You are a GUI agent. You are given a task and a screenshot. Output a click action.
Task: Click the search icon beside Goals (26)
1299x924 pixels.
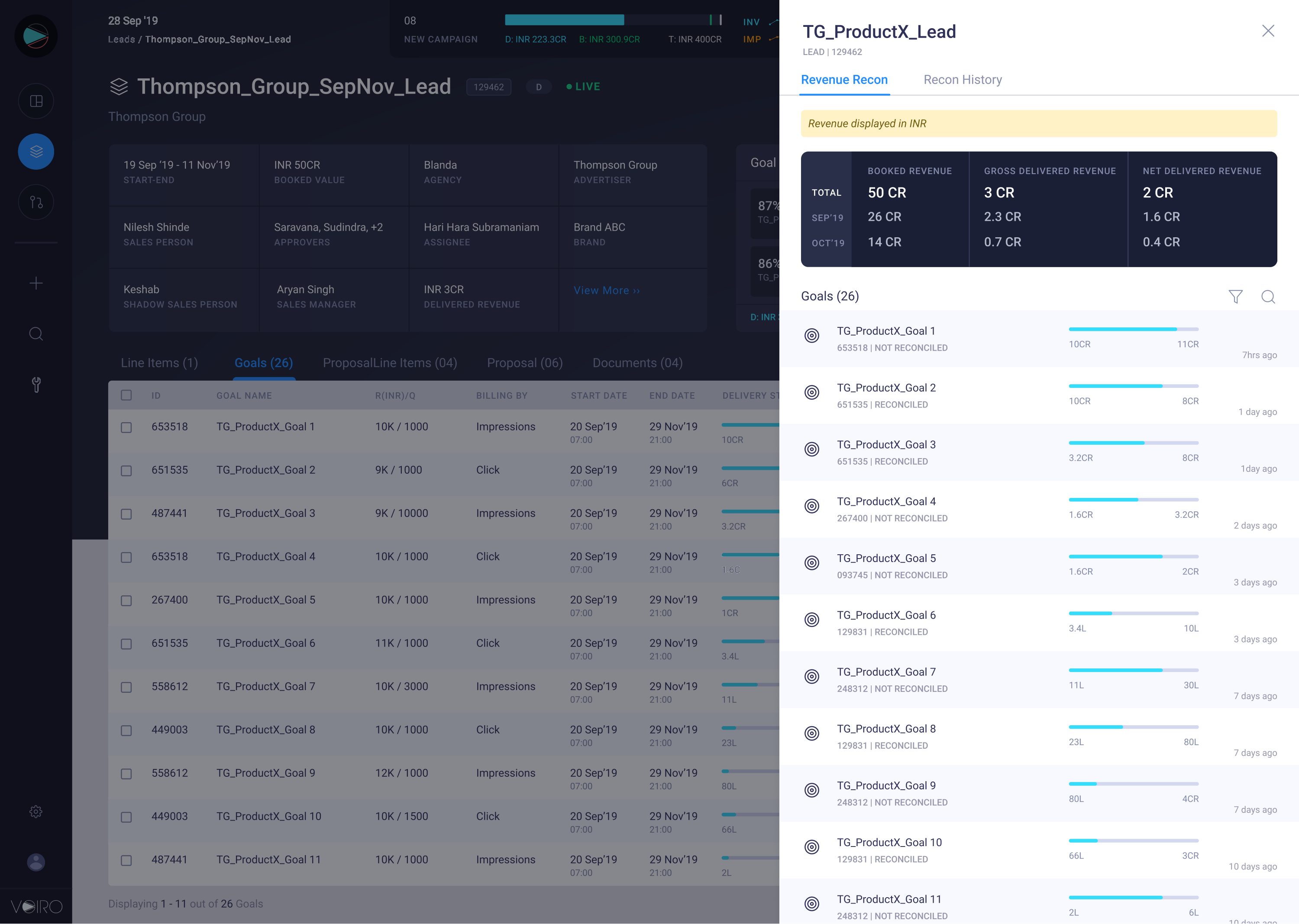point(1268,297)
